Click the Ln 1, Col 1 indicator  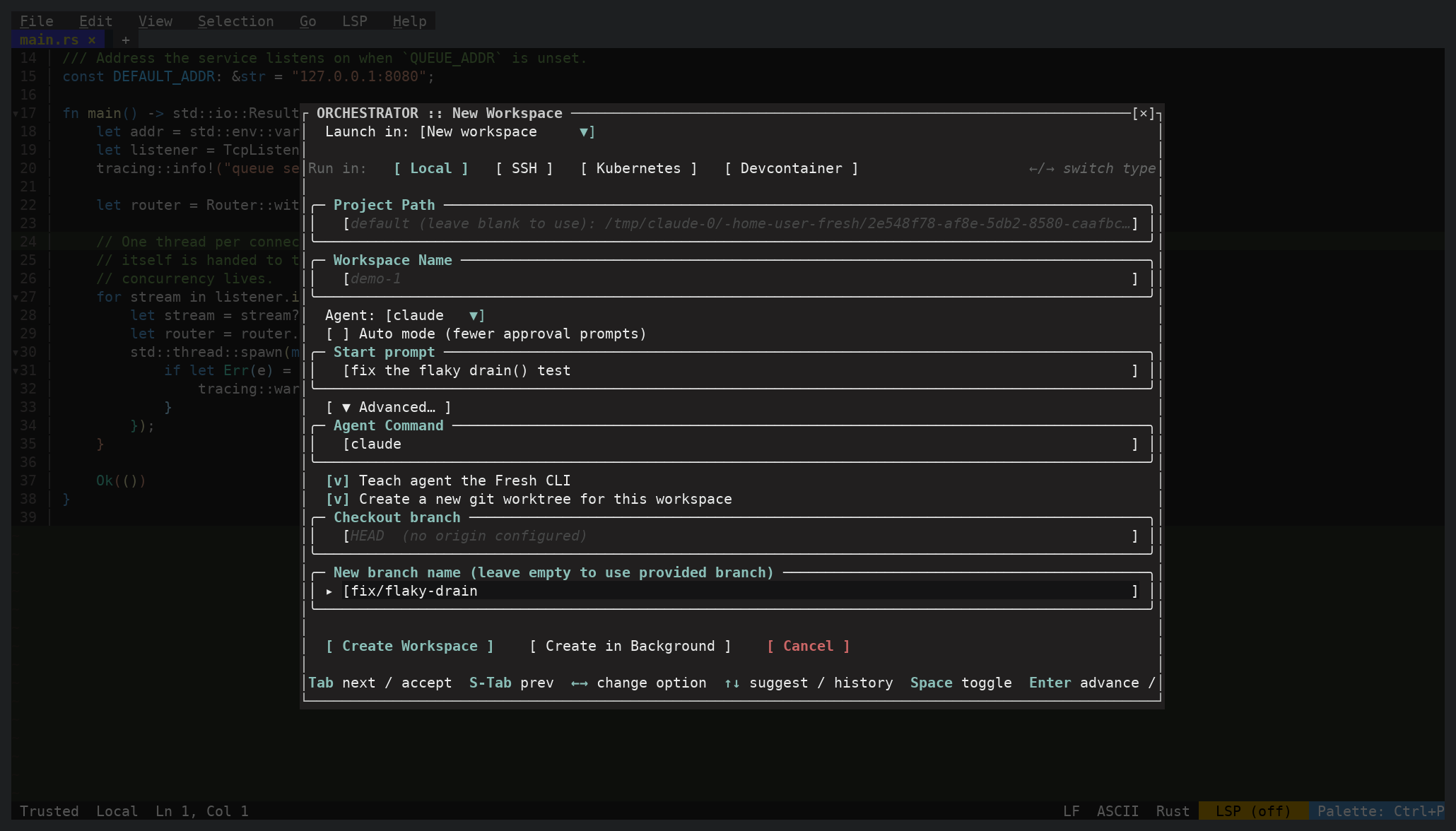point(202,811)
